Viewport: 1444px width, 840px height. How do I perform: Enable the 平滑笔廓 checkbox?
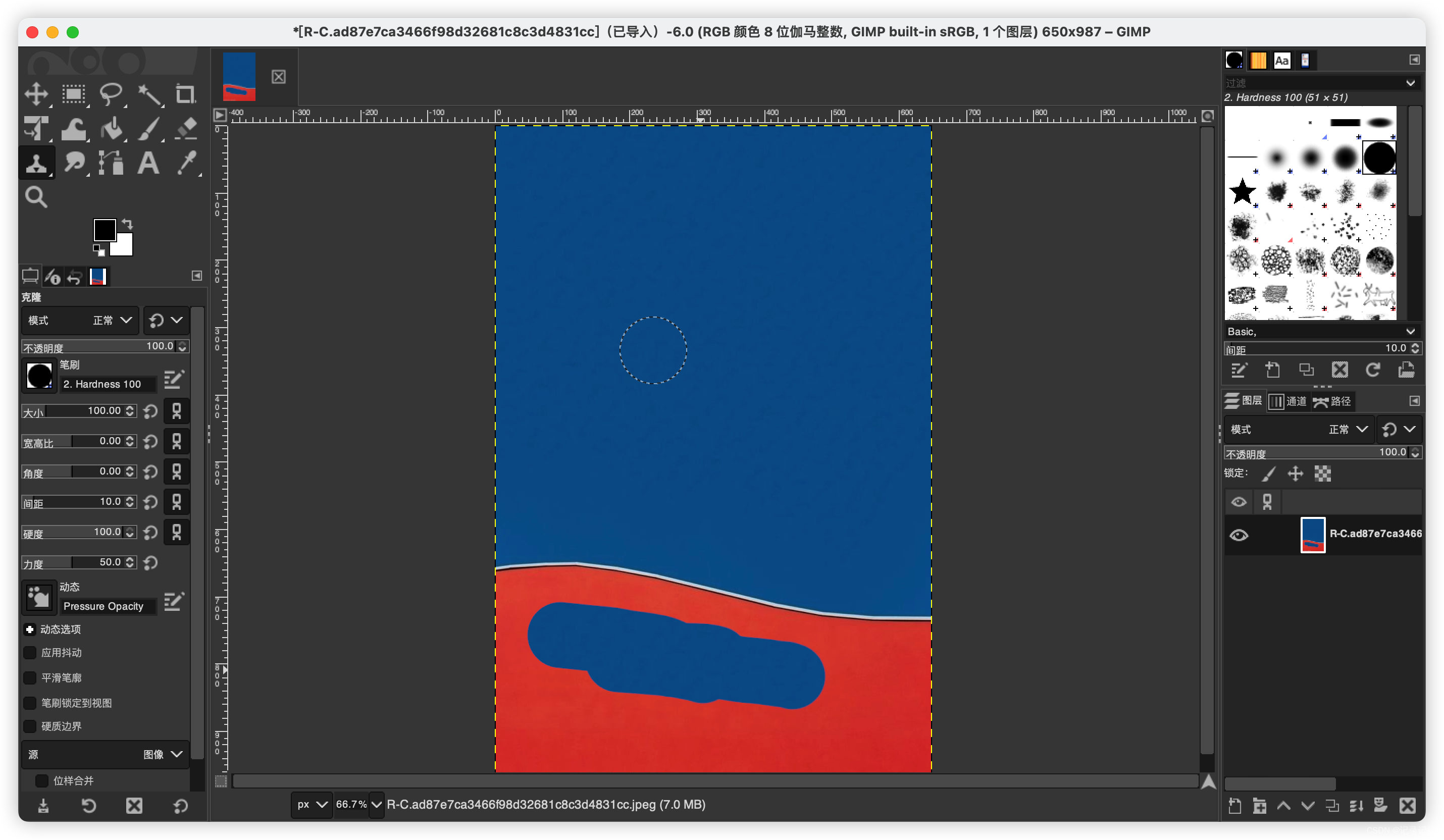[30, 678]
